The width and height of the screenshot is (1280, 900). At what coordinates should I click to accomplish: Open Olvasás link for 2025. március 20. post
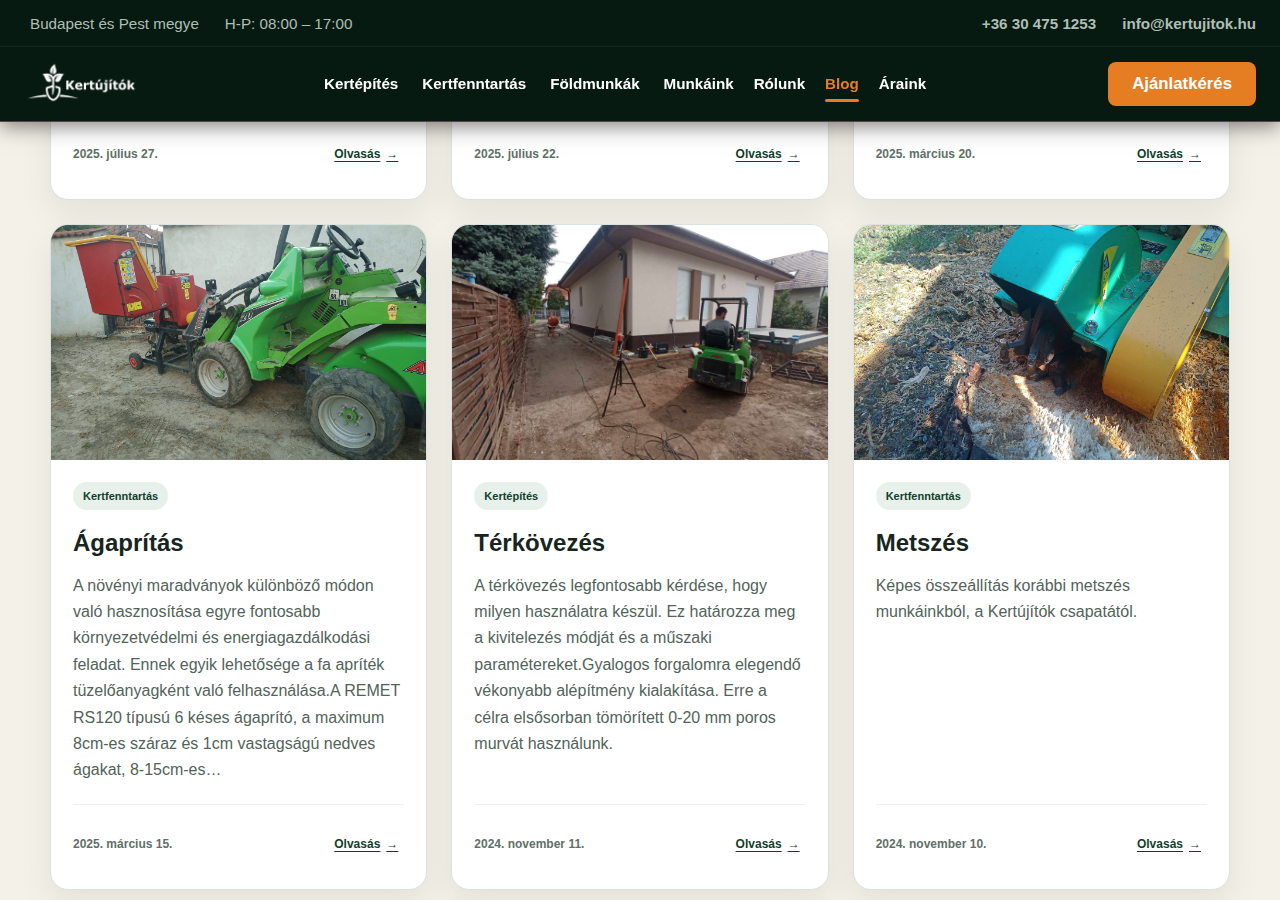[x=1169, y=154]
